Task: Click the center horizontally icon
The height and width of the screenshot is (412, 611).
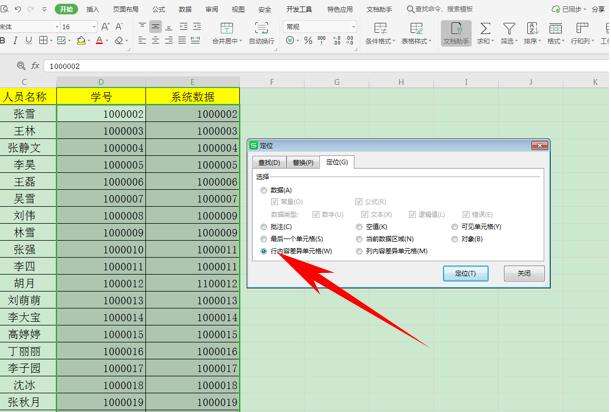Action: pyautogui.click(x=155, y=40)
